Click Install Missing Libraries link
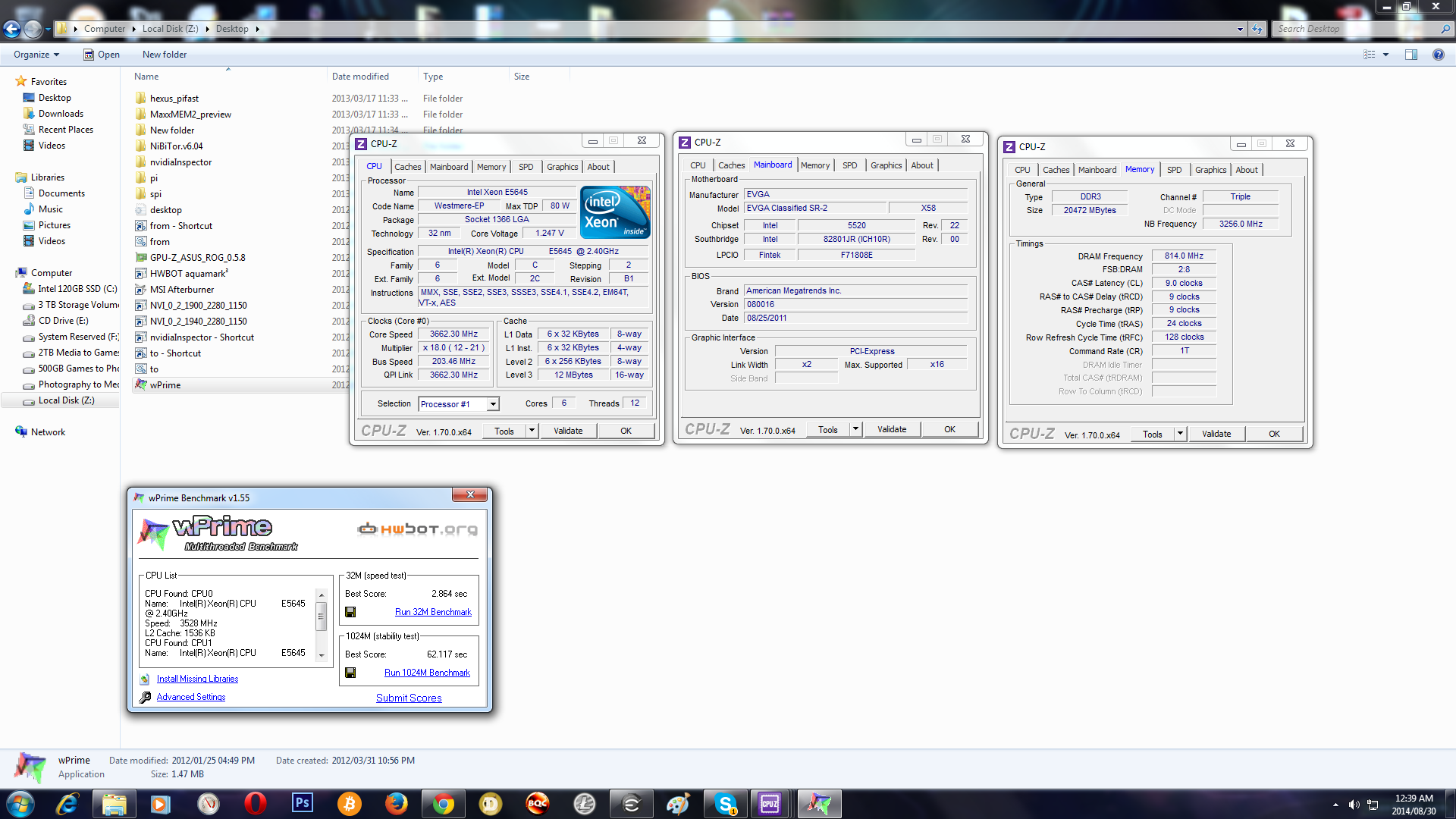Screen dimensions: 1456x819 pyautogui.click(x=197, y=679)
